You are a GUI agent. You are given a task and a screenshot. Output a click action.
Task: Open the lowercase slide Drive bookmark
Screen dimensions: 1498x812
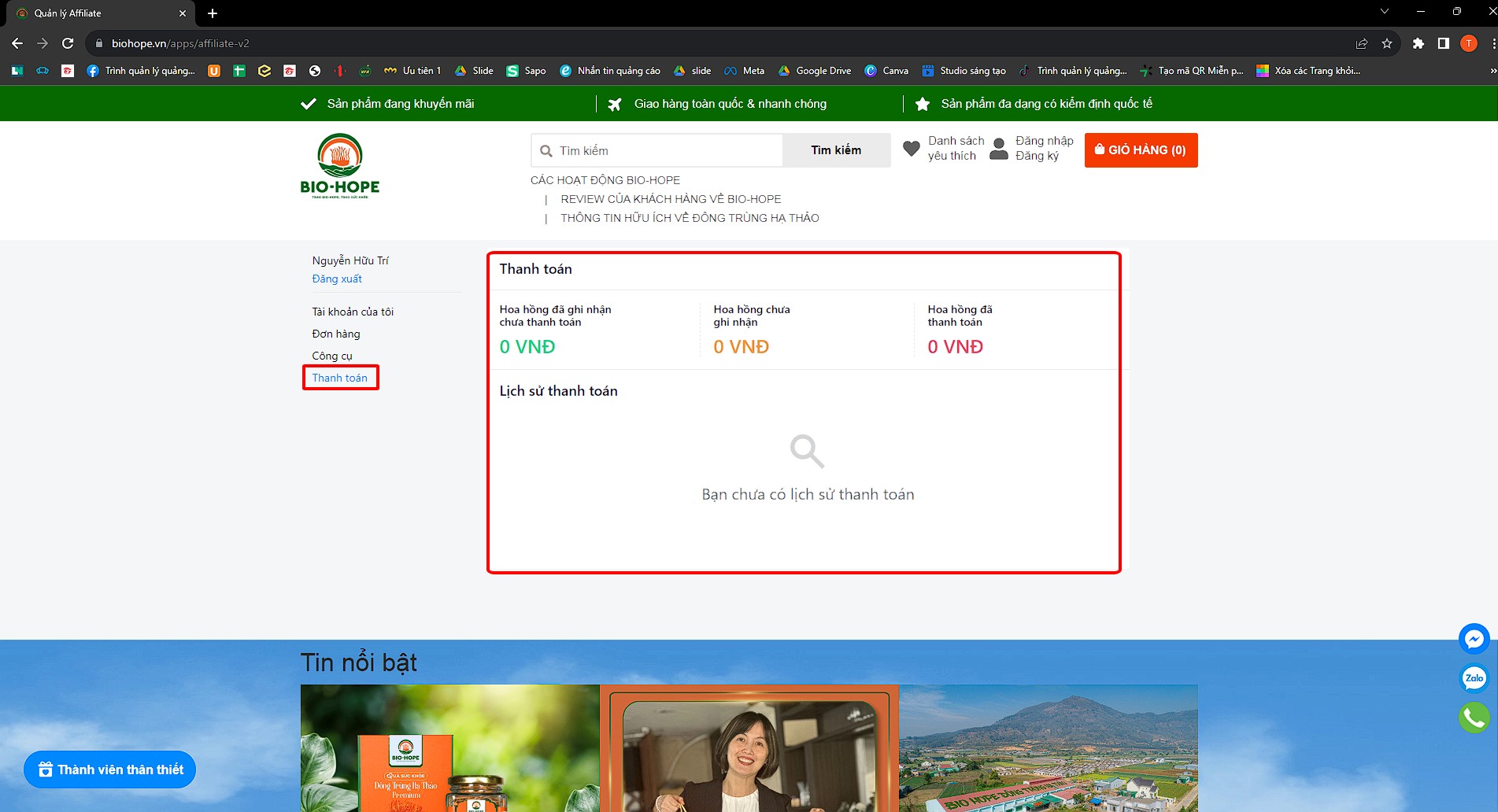[x=693, y=71]
